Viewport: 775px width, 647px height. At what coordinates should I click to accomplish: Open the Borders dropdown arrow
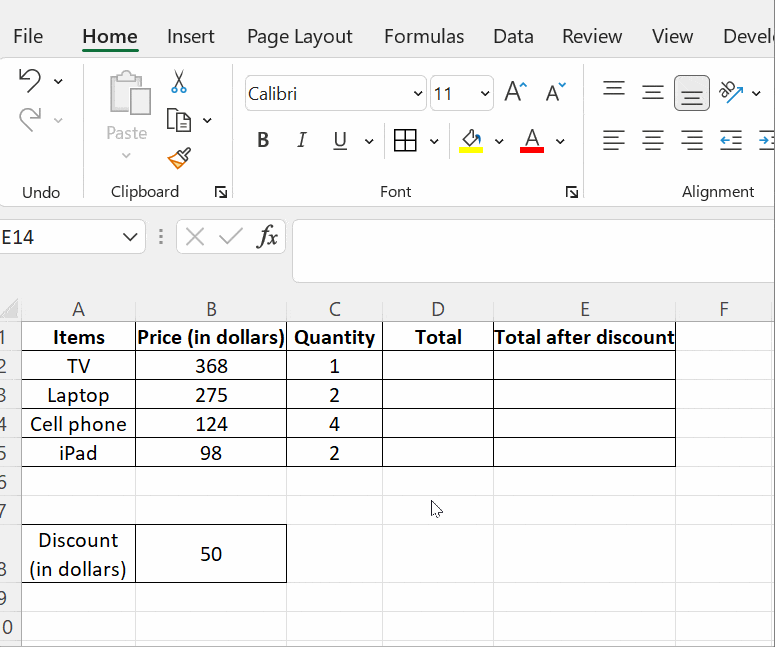click(434, 141)
